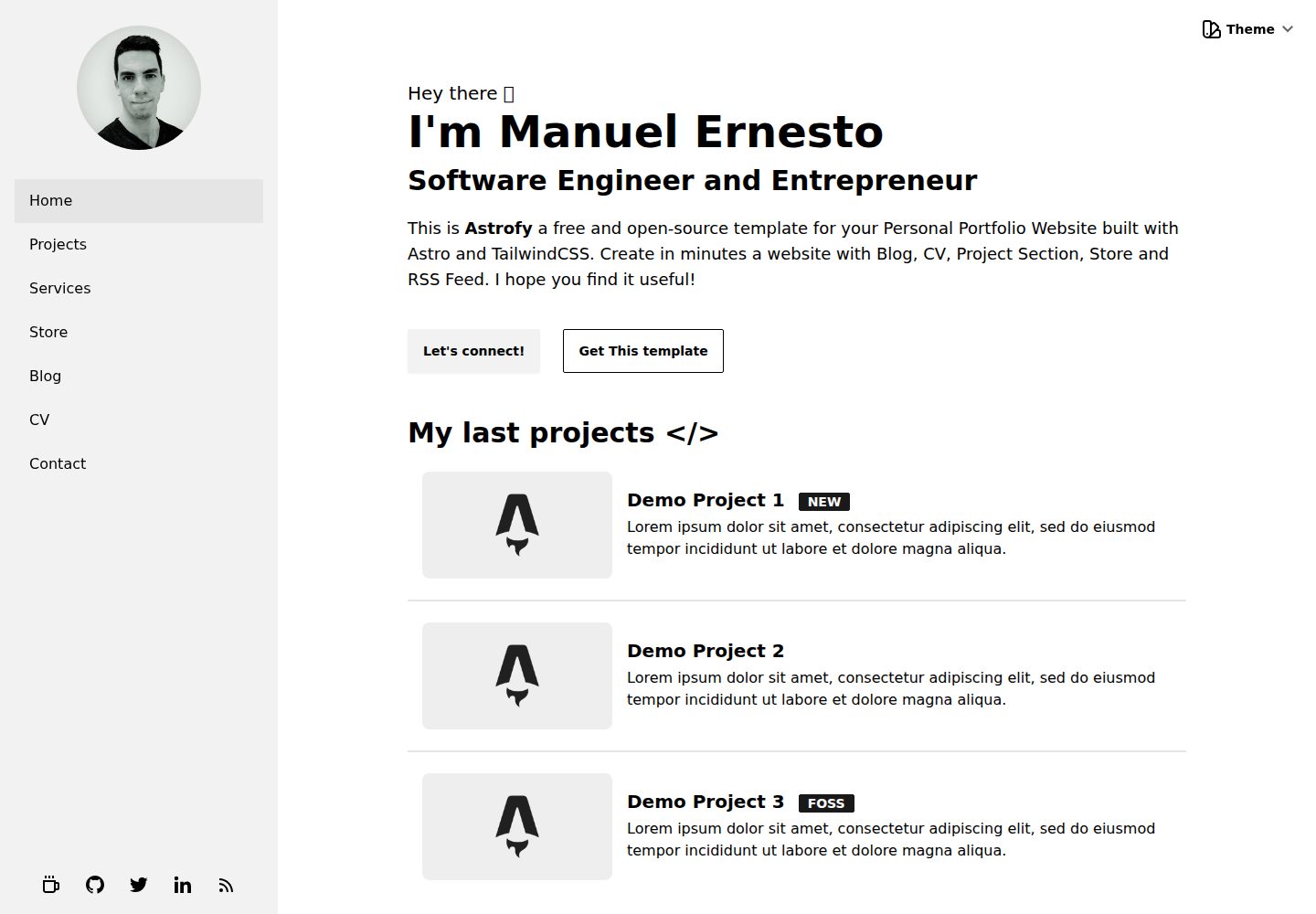Click the Get This template button
The height and width of the screenshot is (914, 1316).
(x=643, y=351)
